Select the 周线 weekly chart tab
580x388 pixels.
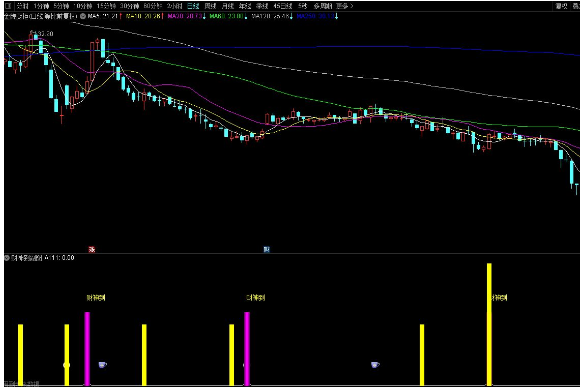coord(210,6)
